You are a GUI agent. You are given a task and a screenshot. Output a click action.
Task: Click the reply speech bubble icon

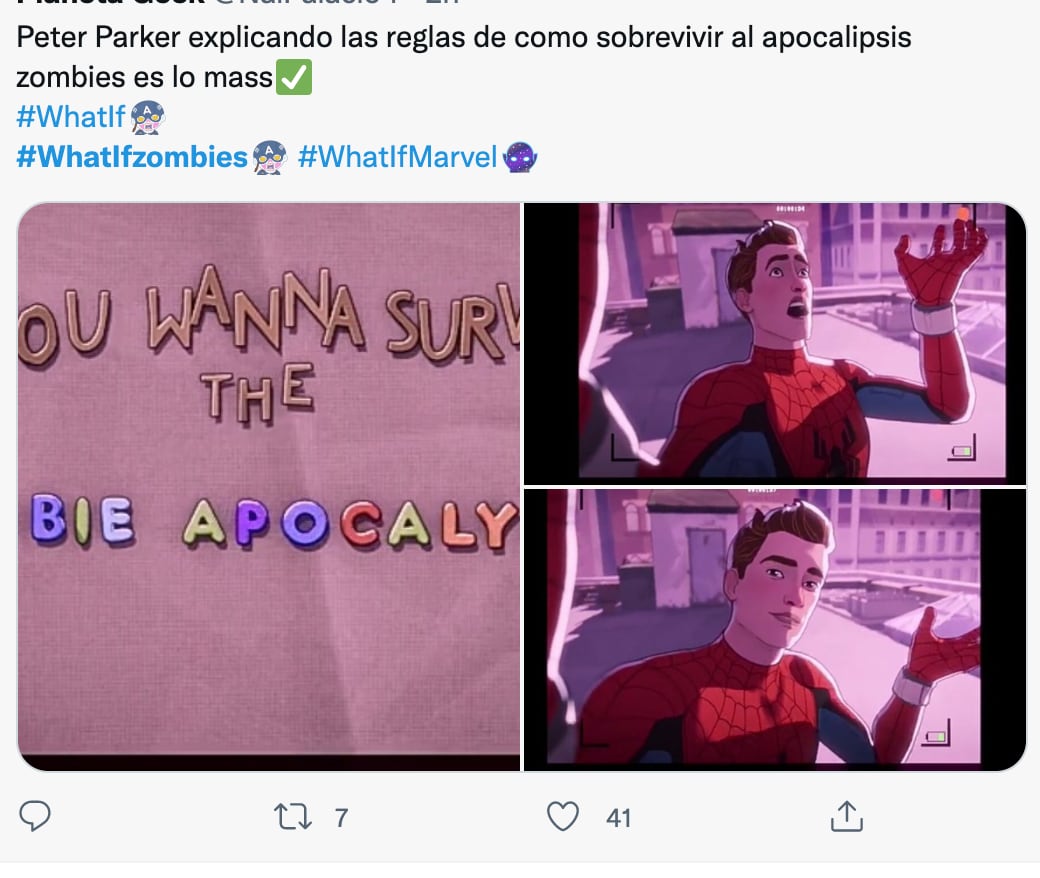[x=35, y=816]
